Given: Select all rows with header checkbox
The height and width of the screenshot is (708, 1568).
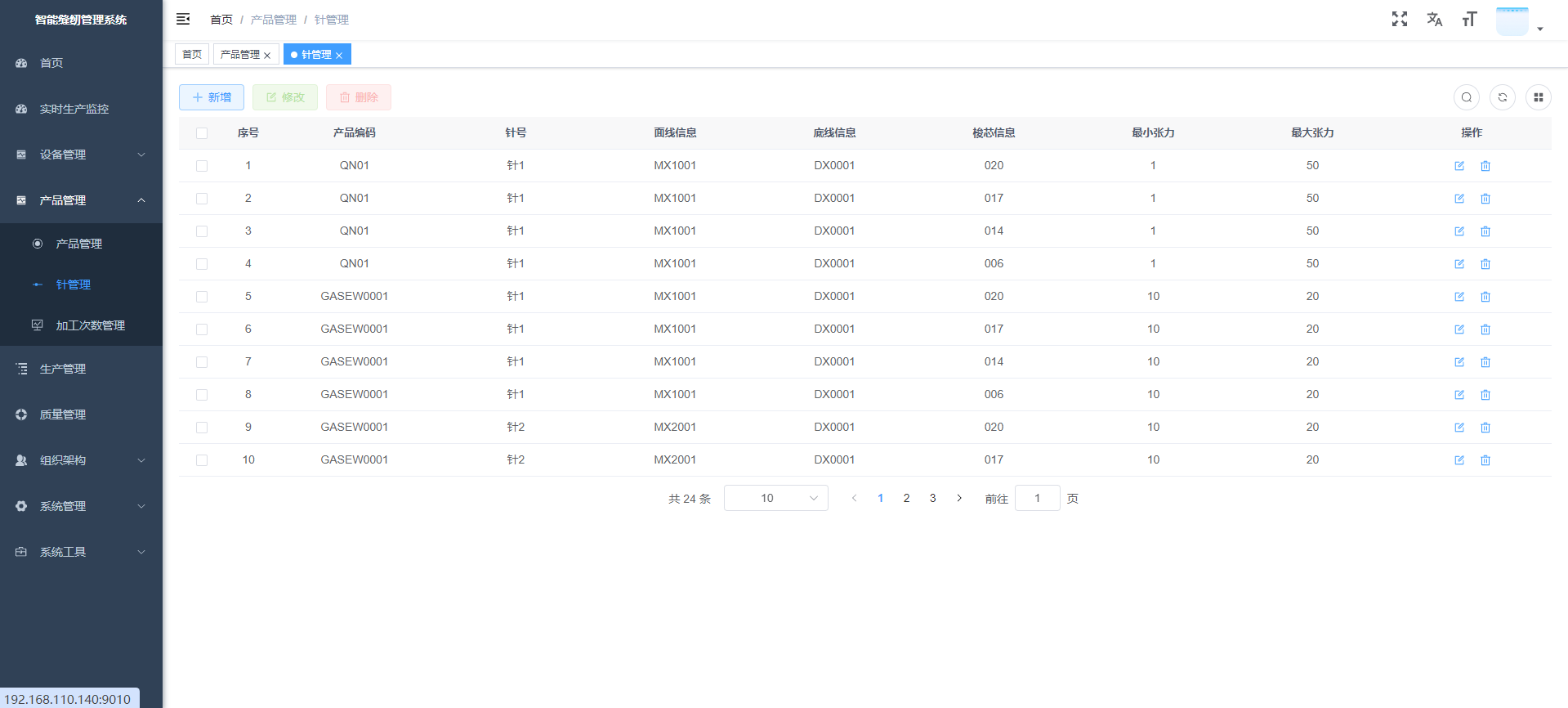Looking at the screenshot, I should click(x=202, y=133).
